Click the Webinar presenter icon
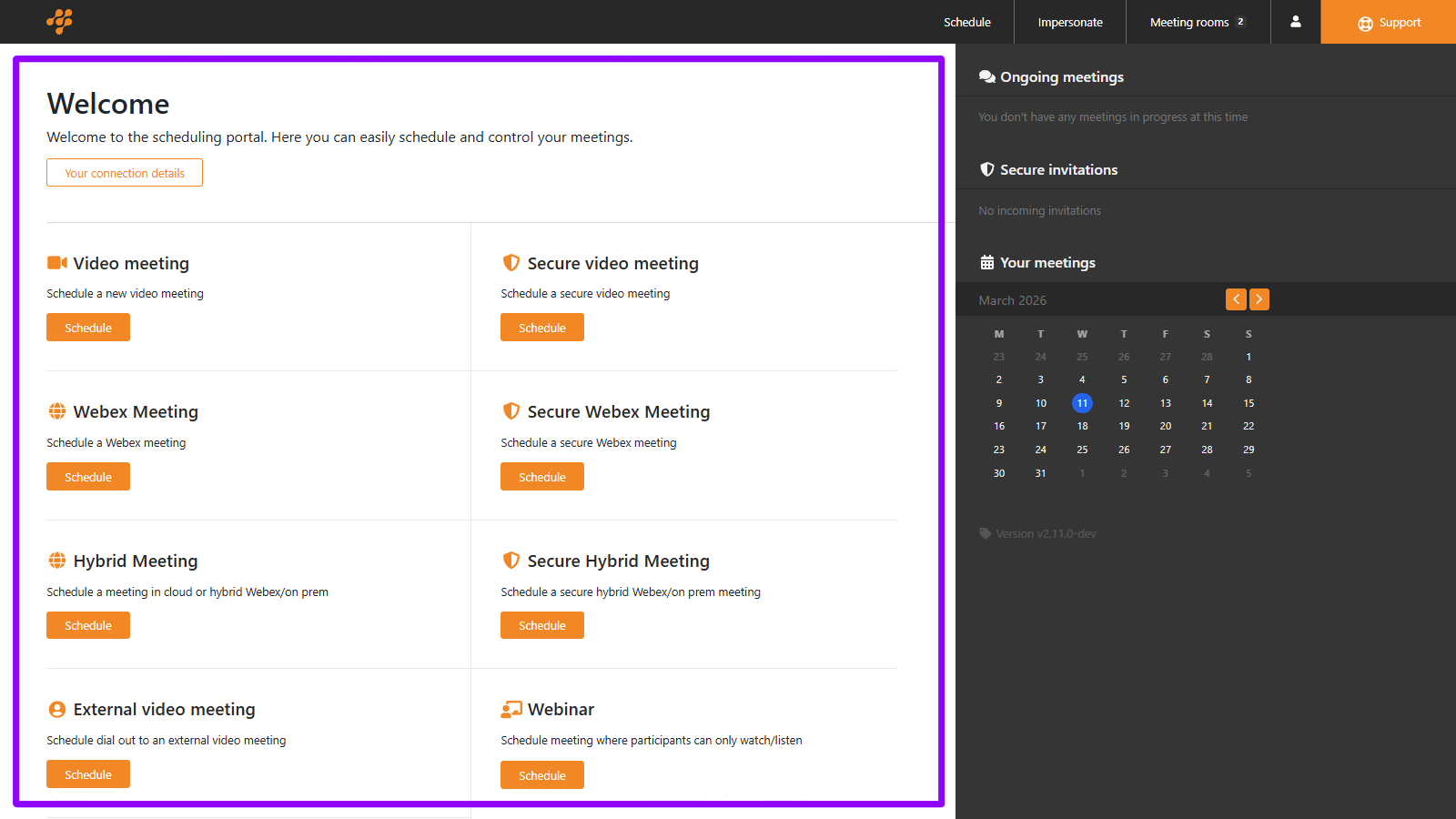The image size is (1456, 819). pyautogui.click(x=511, y=710)
